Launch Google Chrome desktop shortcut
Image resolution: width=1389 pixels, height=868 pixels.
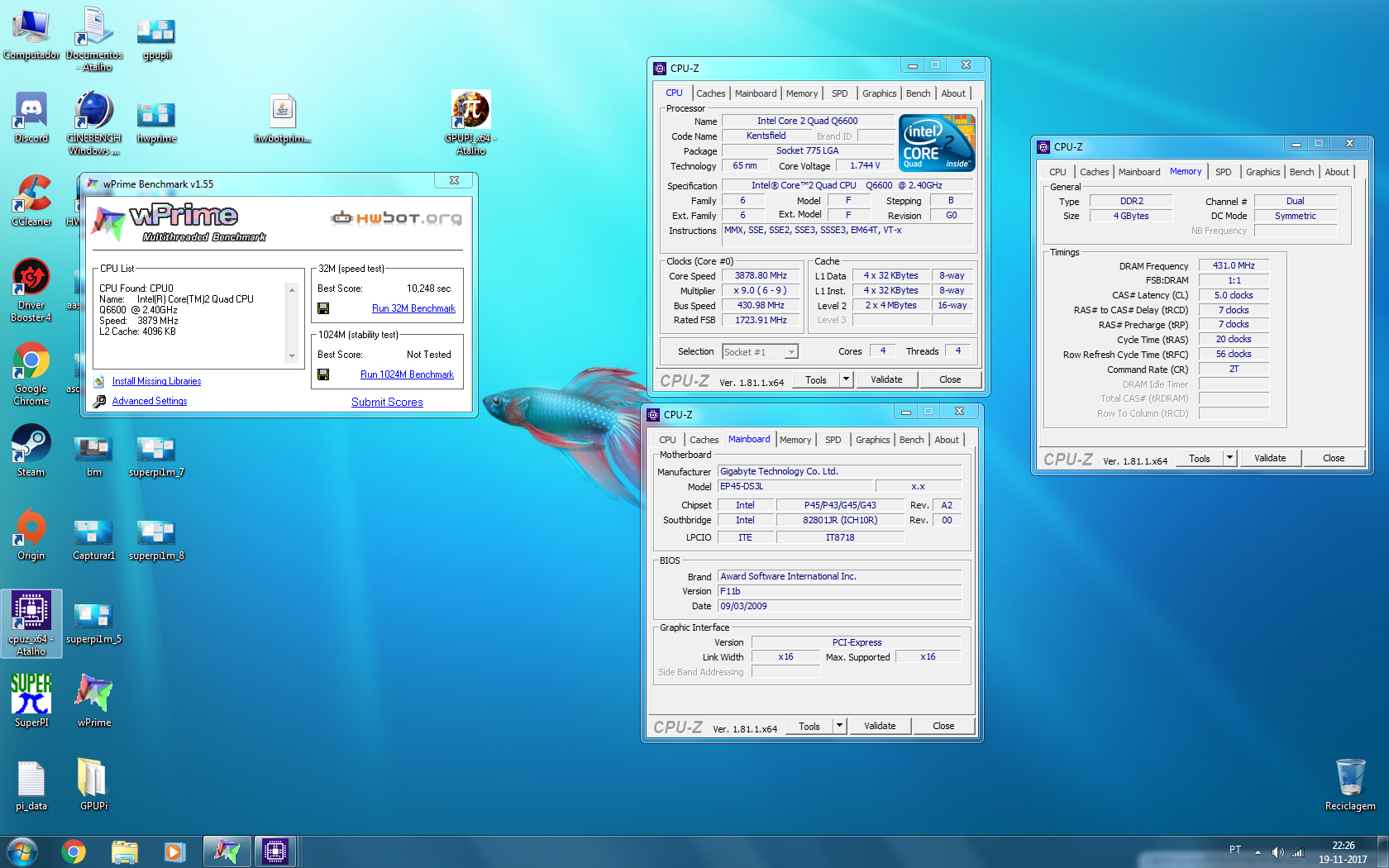pyautogui.click(x=31, y=374)
